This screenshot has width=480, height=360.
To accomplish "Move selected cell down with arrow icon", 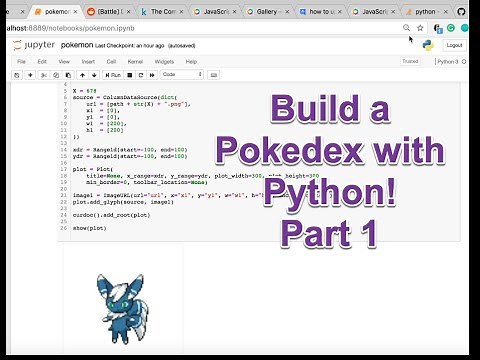I will [94, 75].
